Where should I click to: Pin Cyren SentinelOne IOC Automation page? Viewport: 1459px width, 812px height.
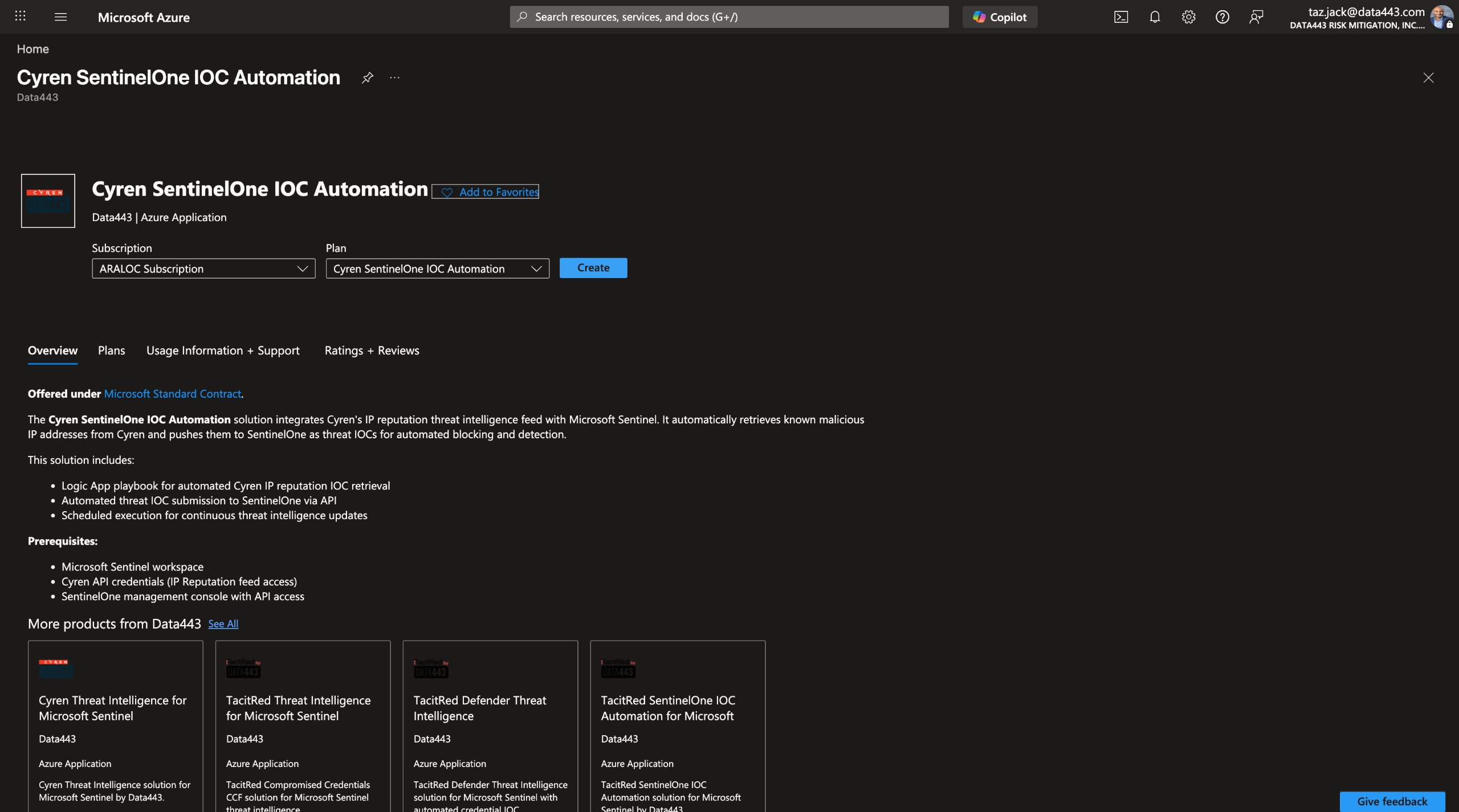point(368,77)
